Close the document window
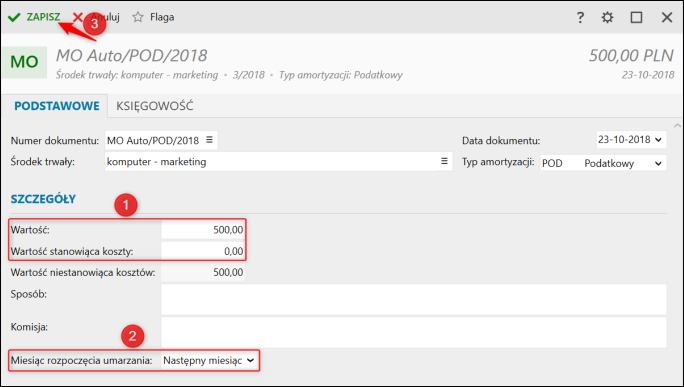This screenshot has width=684, height=387. tap(667, 17)
